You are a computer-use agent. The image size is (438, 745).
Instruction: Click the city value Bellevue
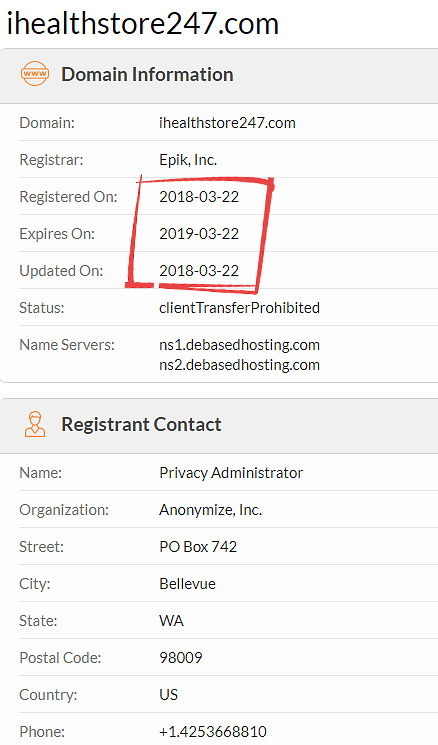click(187, 583)
